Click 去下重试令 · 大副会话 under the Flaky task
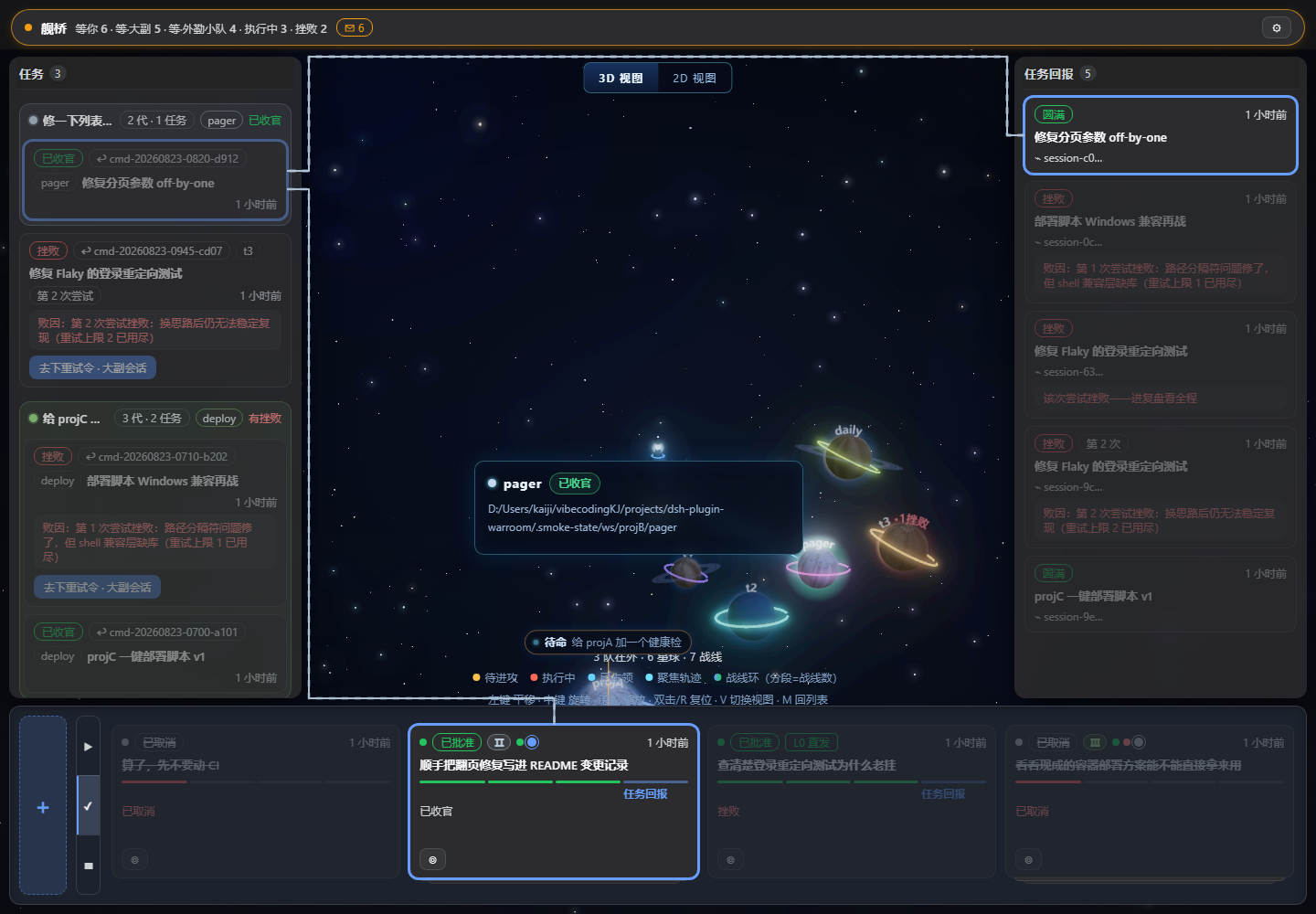 pyautogui.click(x=92, y=367)
